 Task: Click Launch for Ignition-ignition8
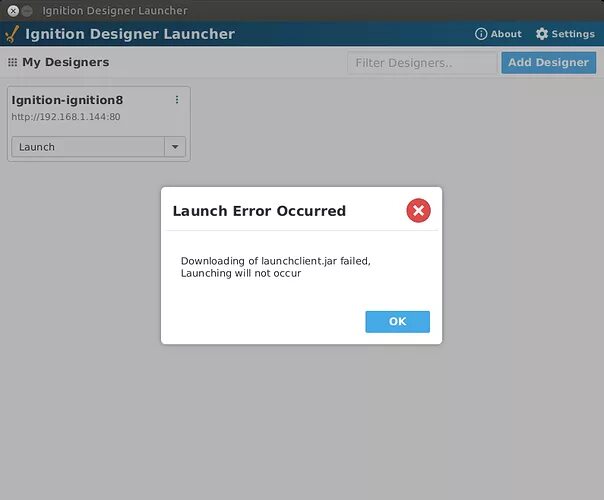coord(88,147)
